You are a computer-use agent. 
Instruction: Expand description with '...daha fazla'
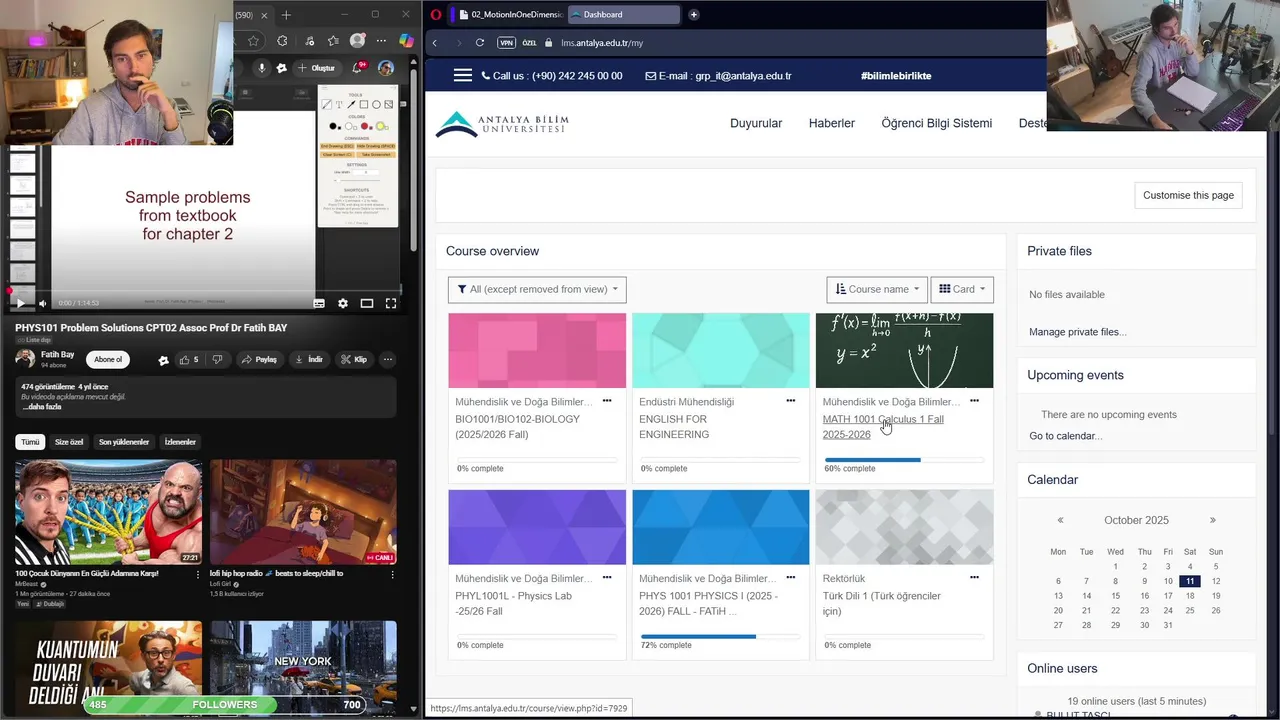[x=42, y=407]
